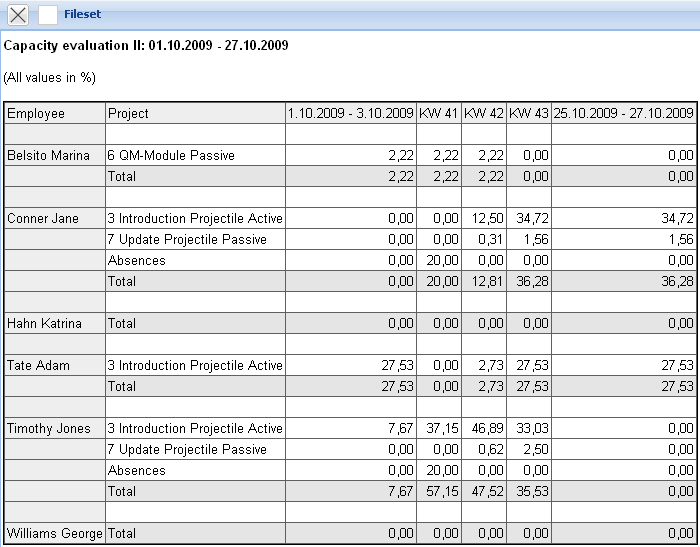Select the 6 QM-Module Passive project cell

pos(196,155)
